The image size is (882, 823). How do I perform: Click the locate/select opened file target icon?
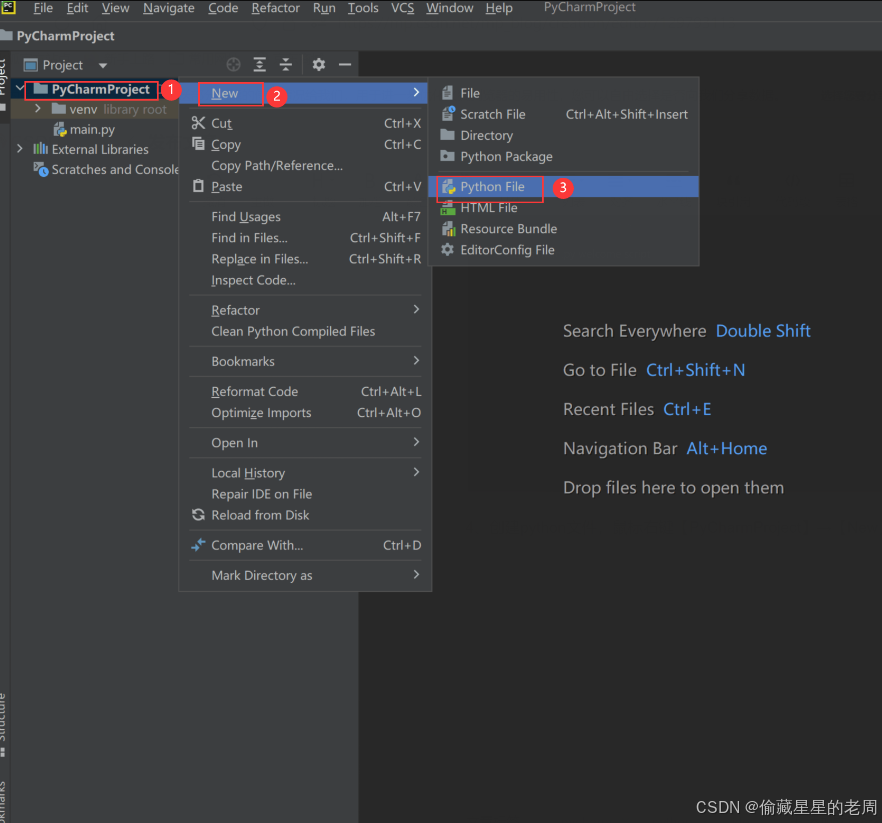coord(233,65)
